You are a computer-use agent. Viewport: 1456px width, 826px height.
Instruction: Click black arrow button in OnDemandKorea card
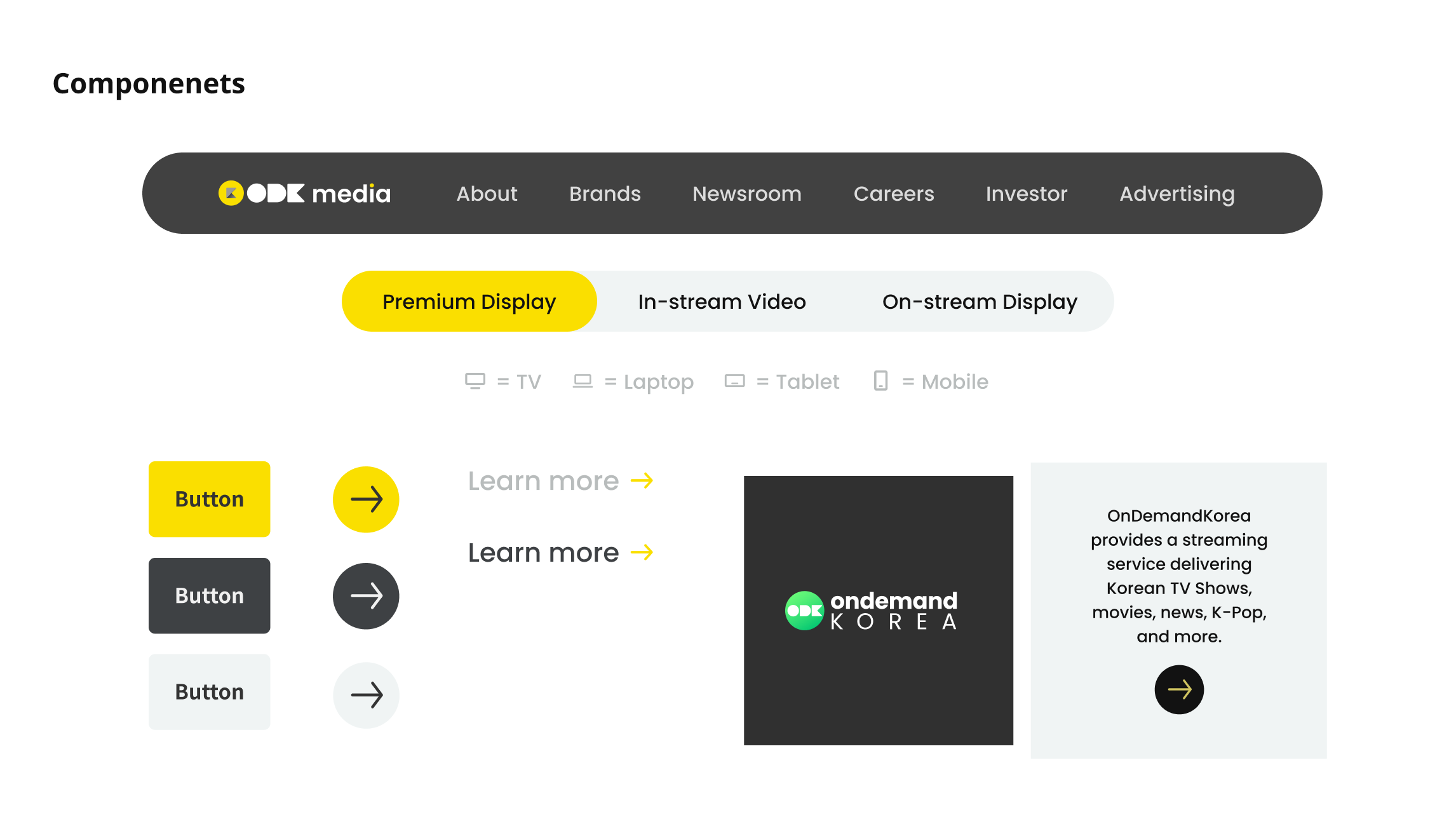(x=1179, y=689)
